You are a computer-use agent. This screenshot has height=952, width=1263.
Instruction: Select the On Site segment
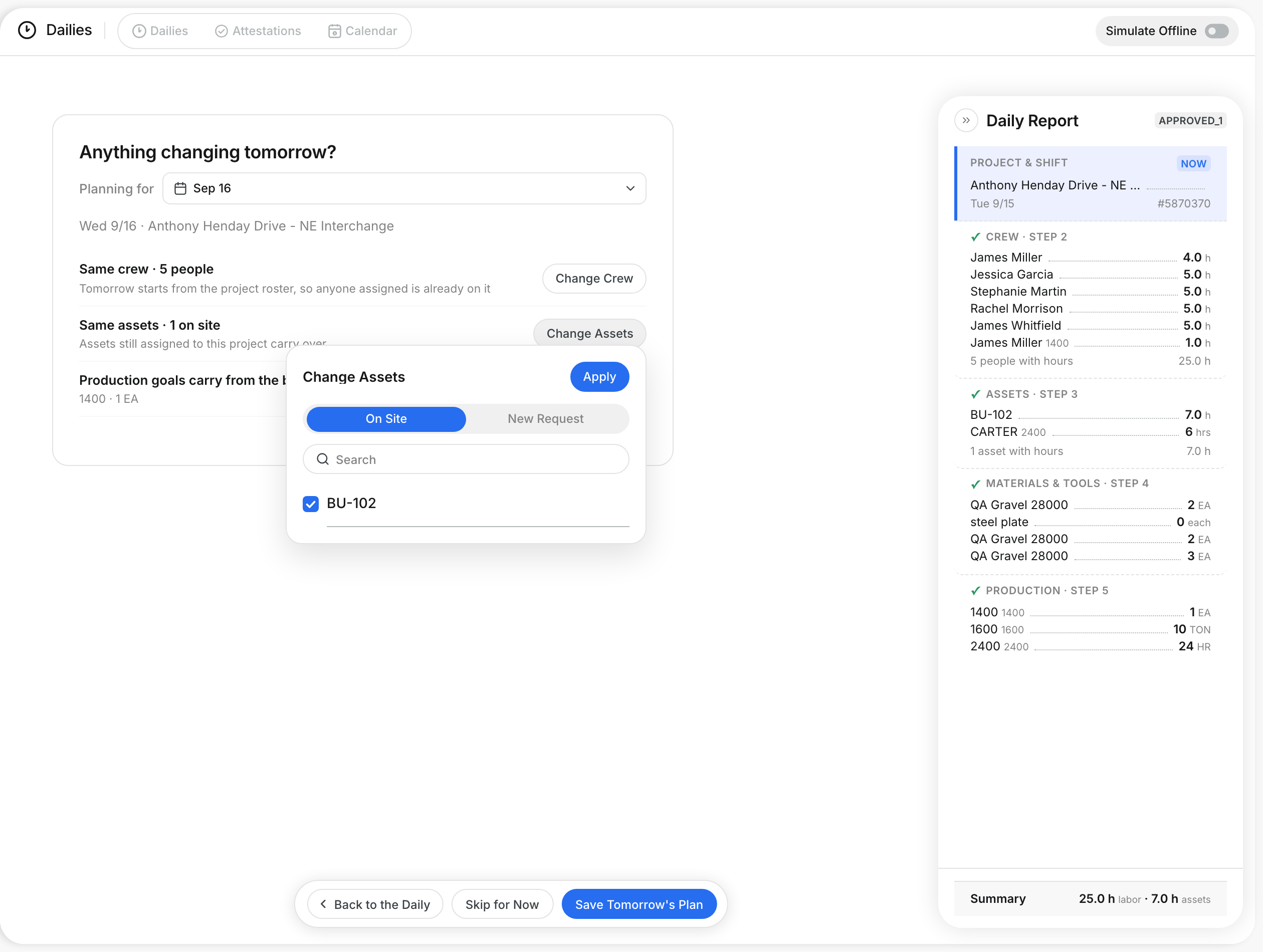[386, 419]
